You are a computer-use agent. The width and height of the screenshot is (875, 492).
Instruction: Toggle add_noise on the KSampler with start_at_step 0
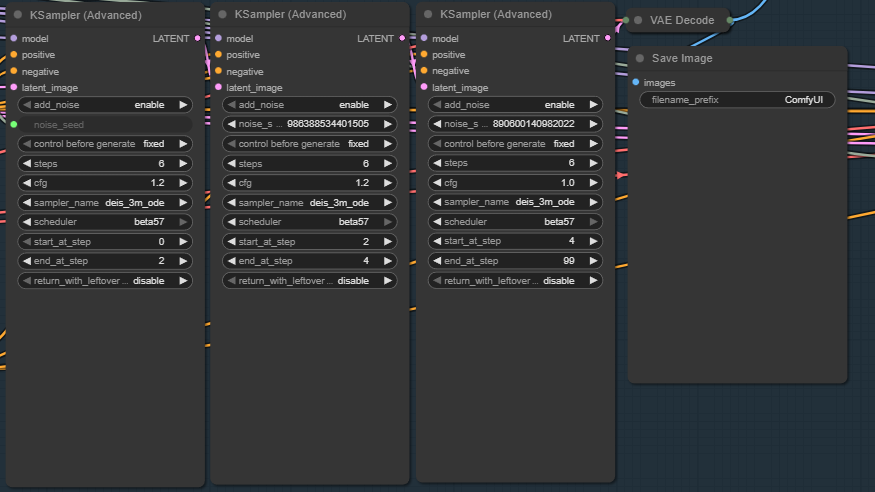[105, 105]
